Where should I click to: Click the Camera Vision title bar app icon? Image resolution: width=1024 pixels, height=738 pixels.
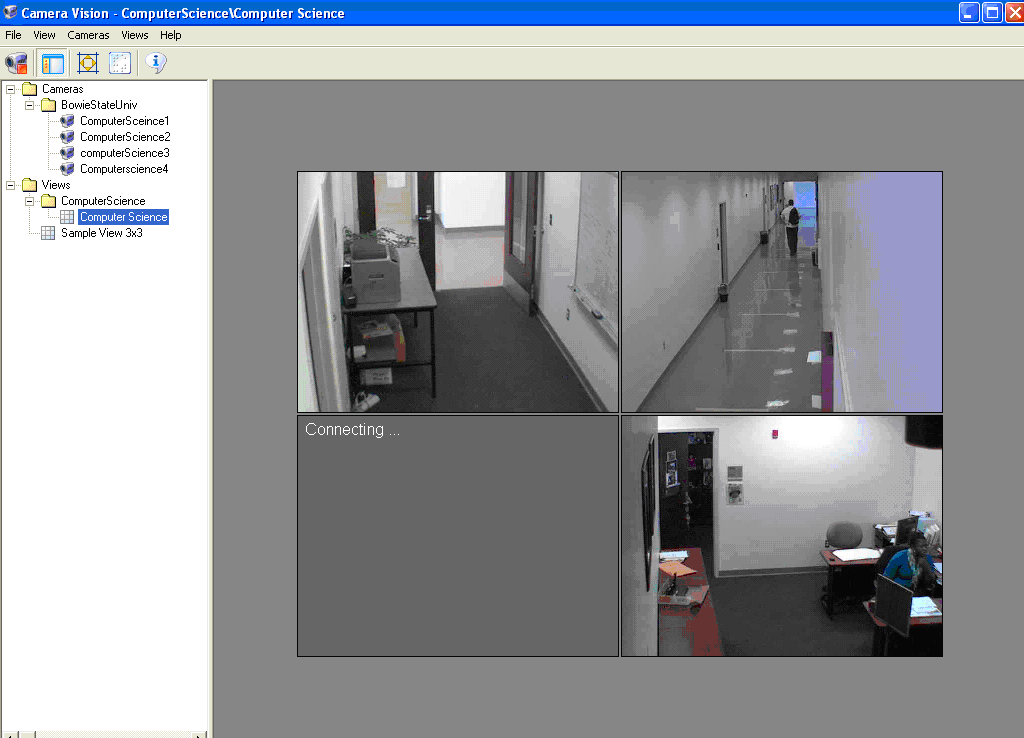pos(10,12)
